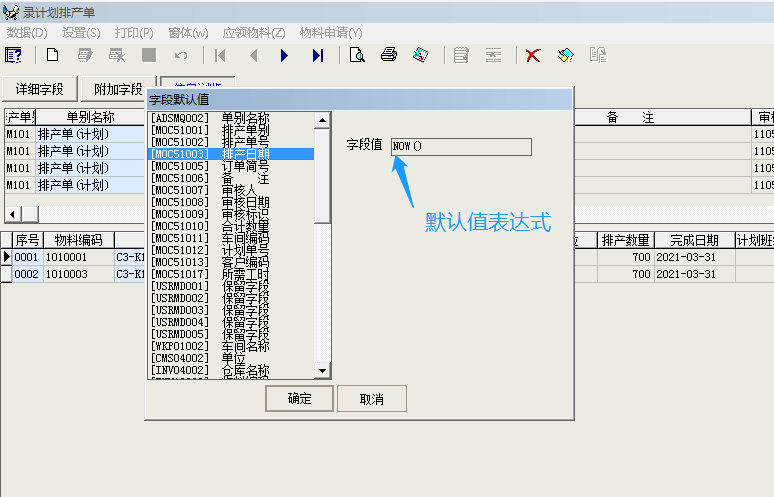Go to the next record
Screen dimensions: 774x497
tap(285, 55)
